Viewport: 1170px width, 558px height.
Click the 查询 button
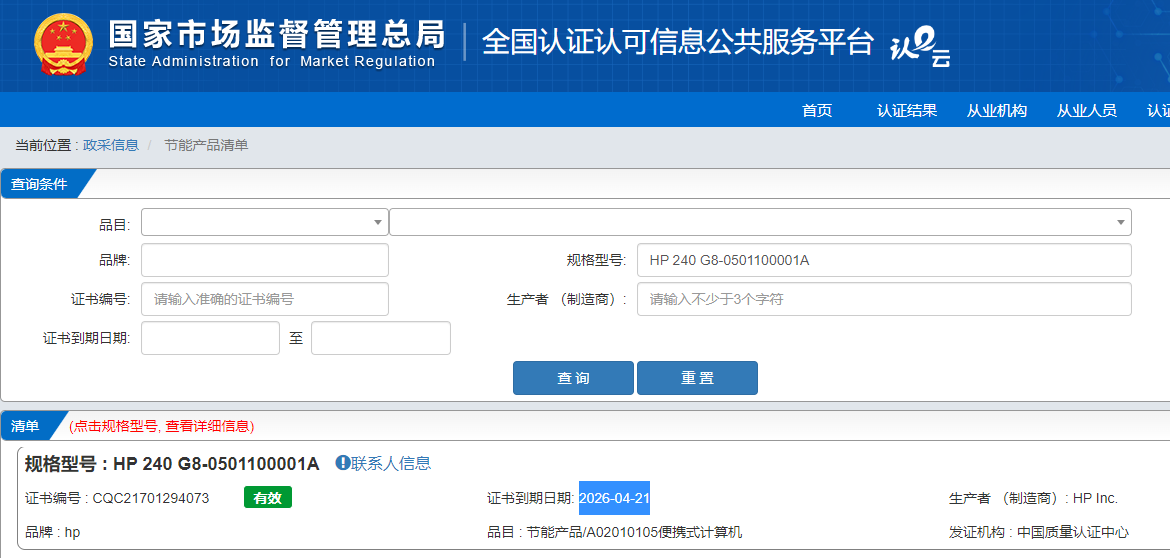pyautogui.click(x=573, y=377)
